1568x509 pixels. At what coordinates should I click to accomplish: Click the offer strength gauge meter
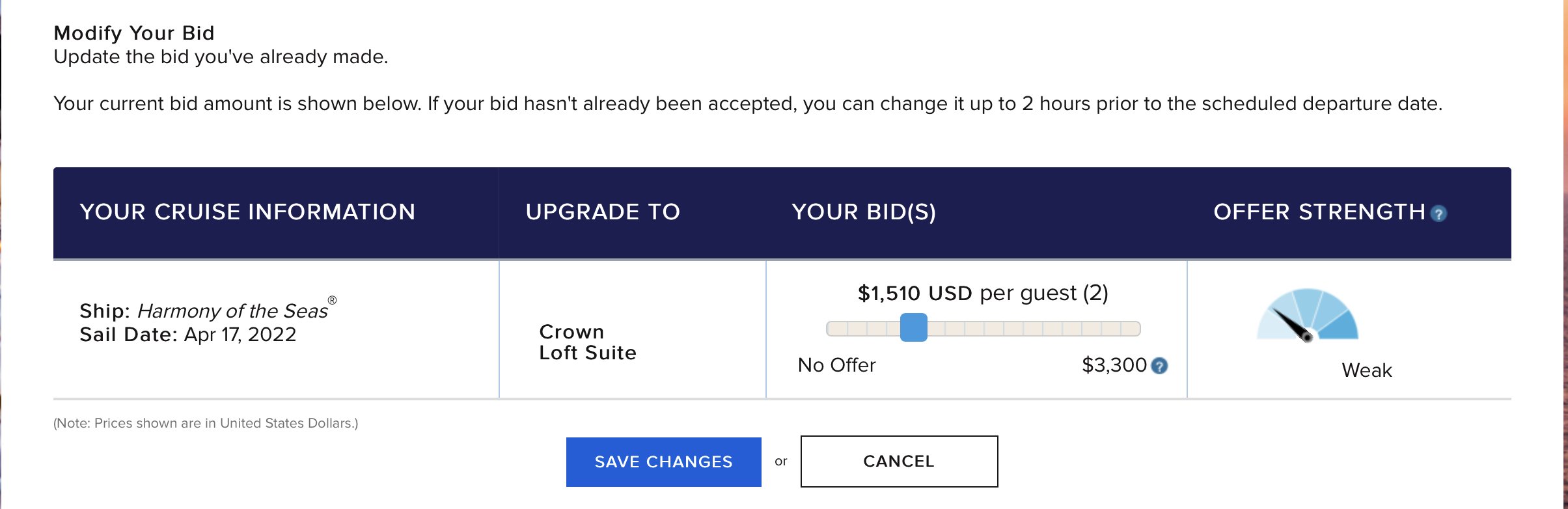point(1308,314)
